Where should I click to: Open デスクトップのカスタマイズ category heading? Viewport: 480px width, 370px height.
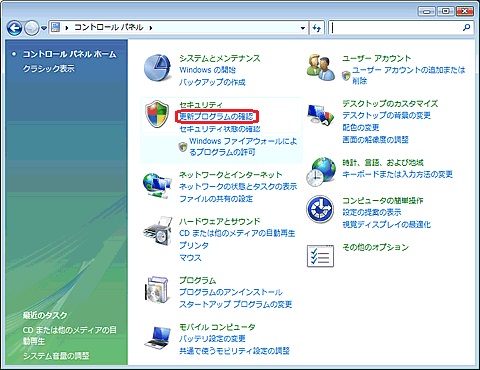click(390, 103)
